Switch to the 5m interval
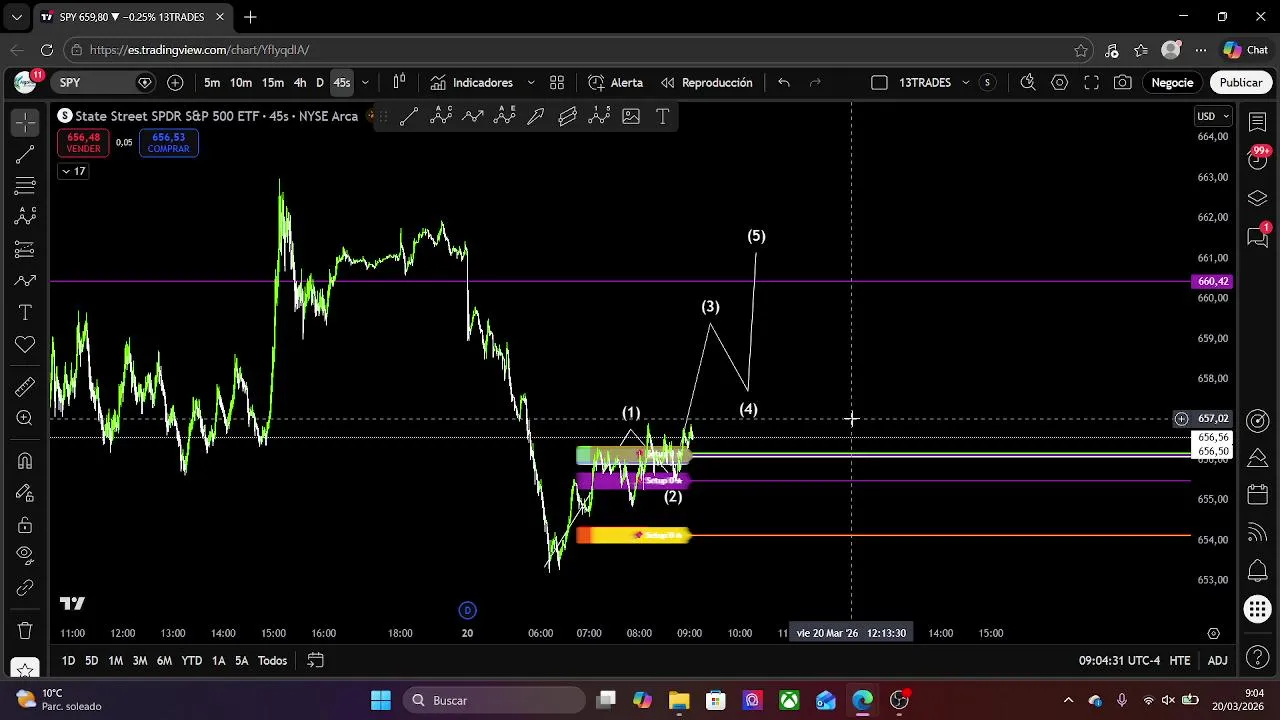The image size is (1280, 720). click(x=212, y=83)
